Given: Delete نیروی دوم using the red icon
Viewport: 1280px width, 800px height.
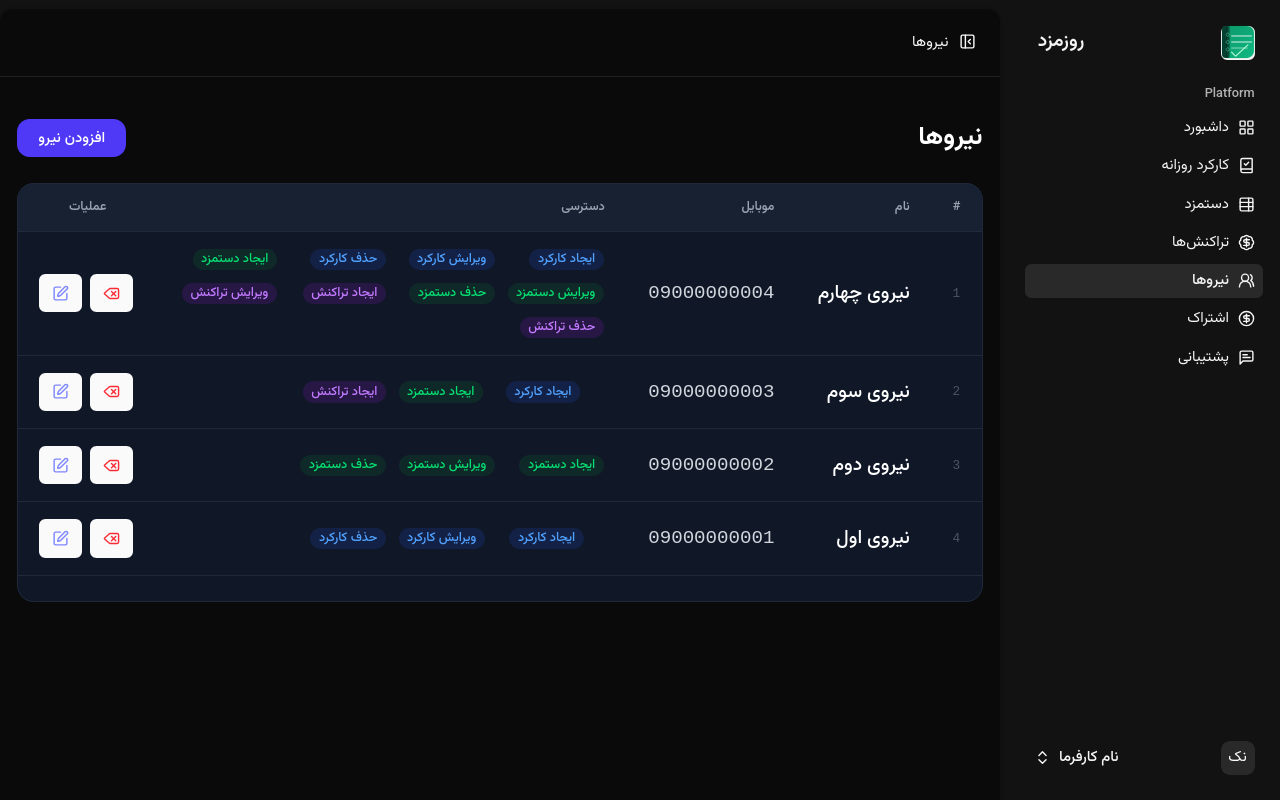Looking at the screenshot, I should pyautogui.click(x=111, y=465).
